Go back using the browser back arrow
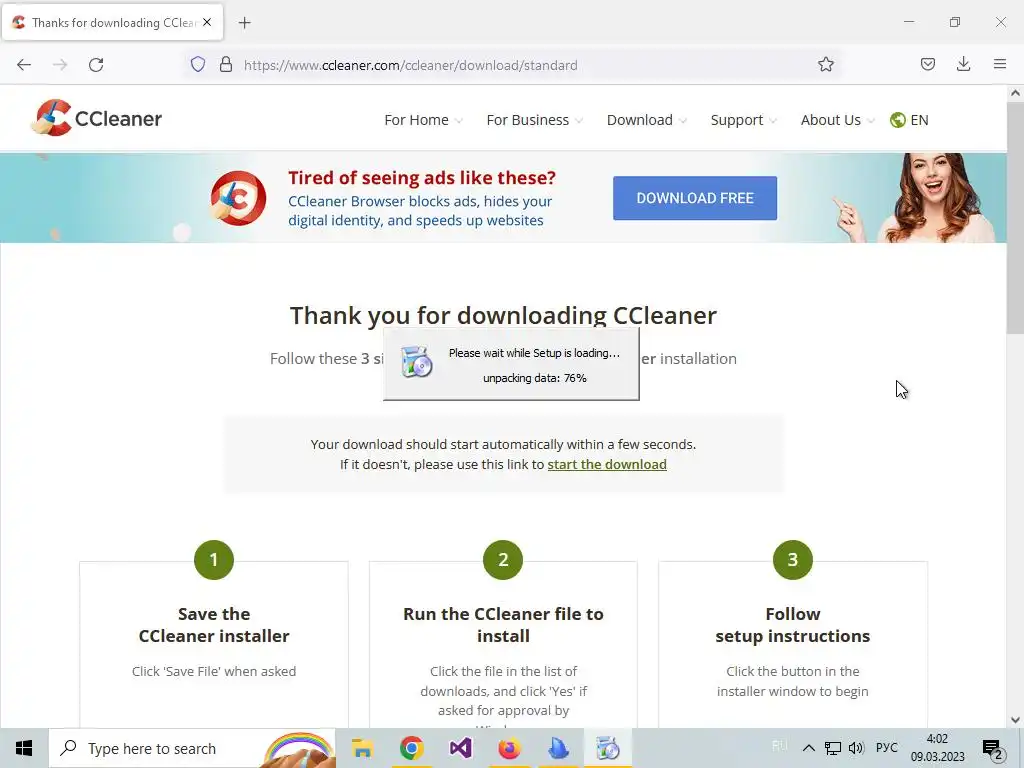This screenshot has width=1024, height=768. [x=24, y=65]
